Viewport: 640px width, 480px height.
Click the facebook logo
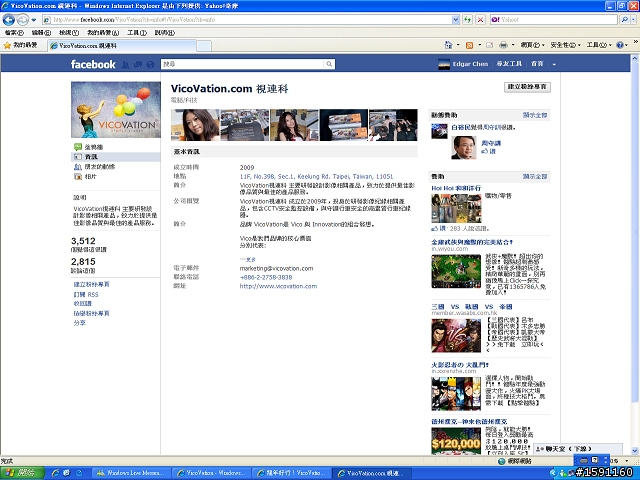click(93, 64)
